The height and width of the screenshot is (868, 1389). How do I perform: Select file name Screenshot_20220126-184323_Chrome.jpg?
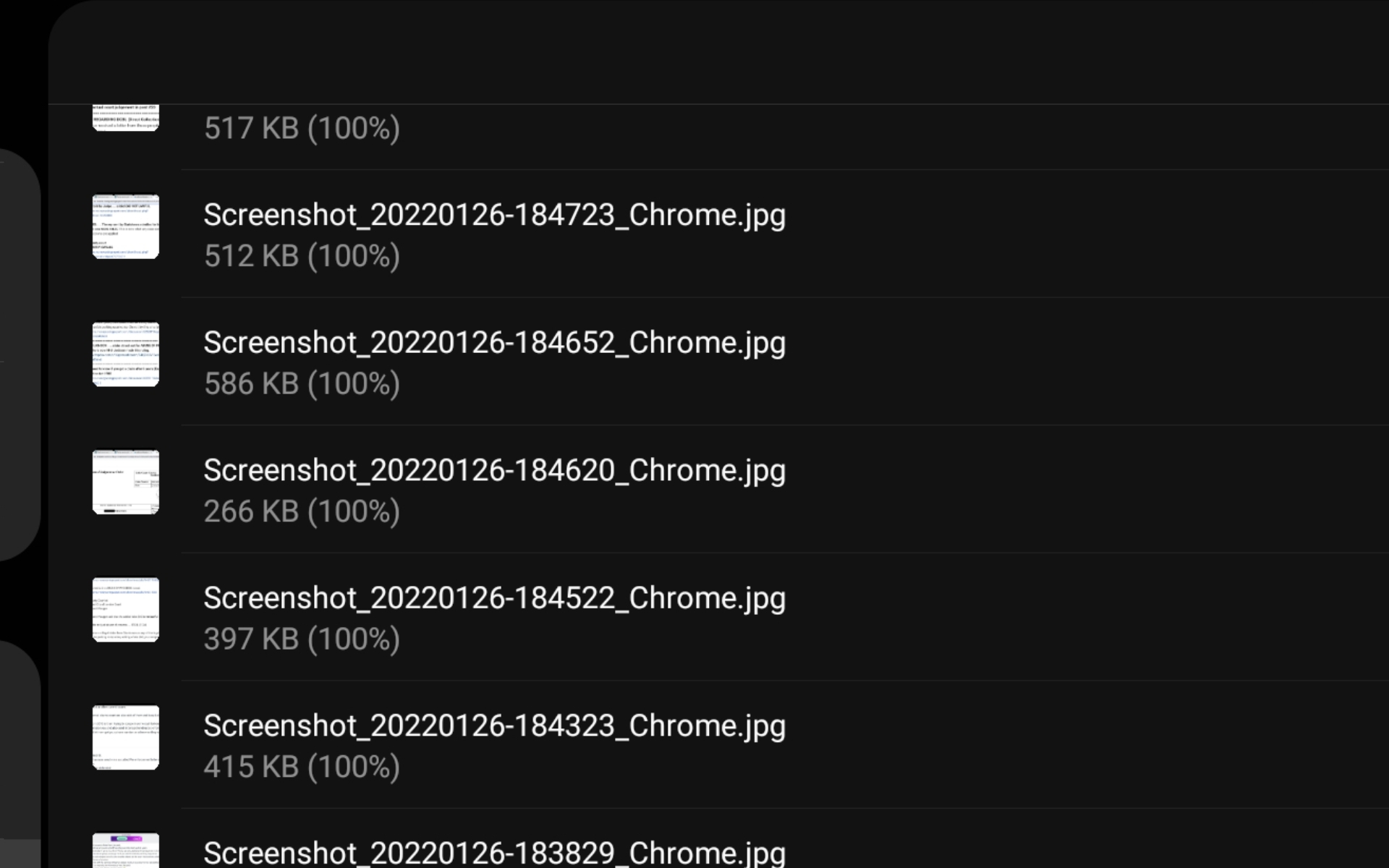point(494,726)
